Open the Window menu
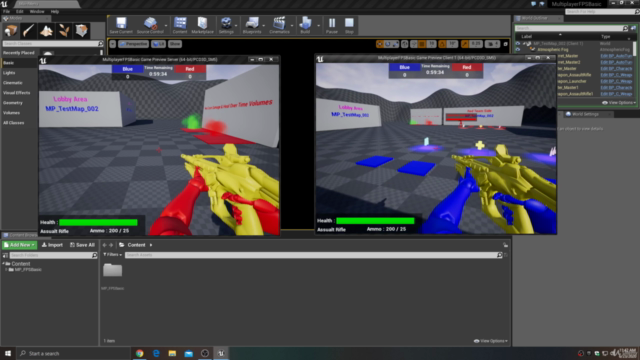 pyautogui.click(x=37, y=11)
